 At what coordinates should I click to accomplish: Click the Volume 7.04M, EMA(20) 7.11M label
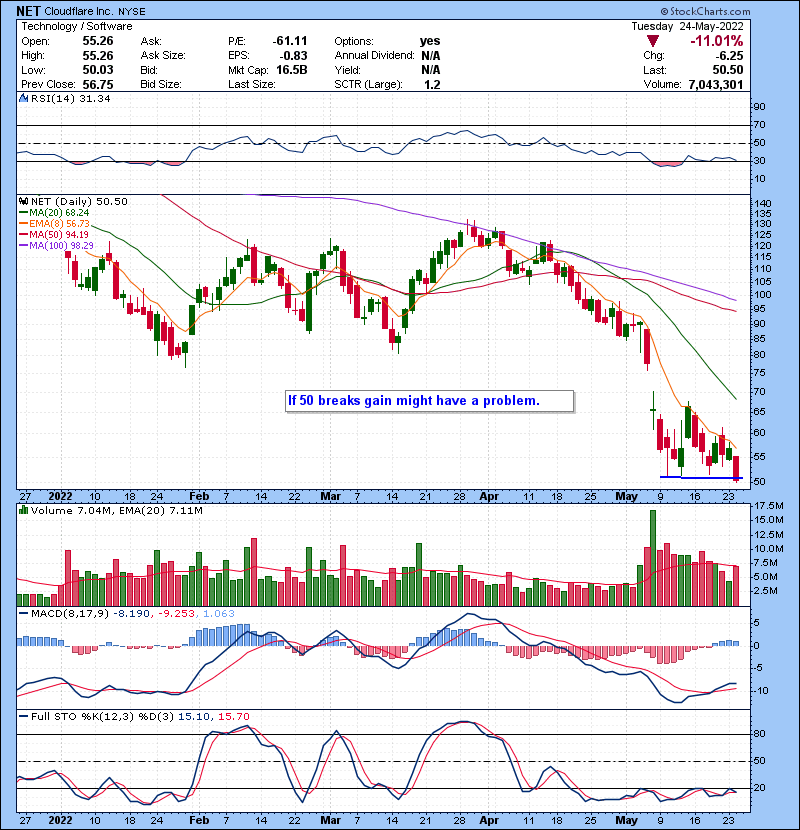(x=116, y=510)
